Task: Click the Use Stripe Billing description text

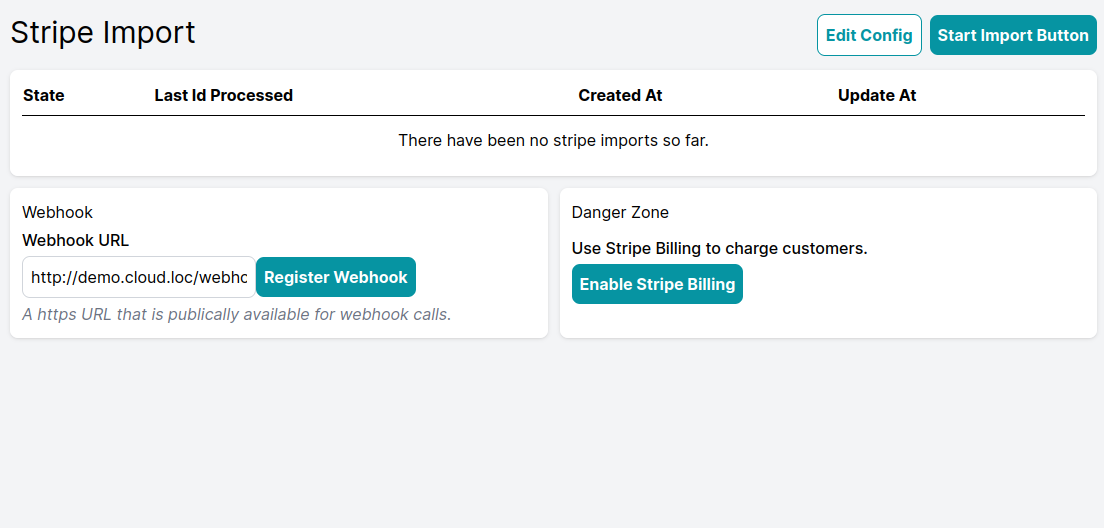Action: (x=720, y=249)
